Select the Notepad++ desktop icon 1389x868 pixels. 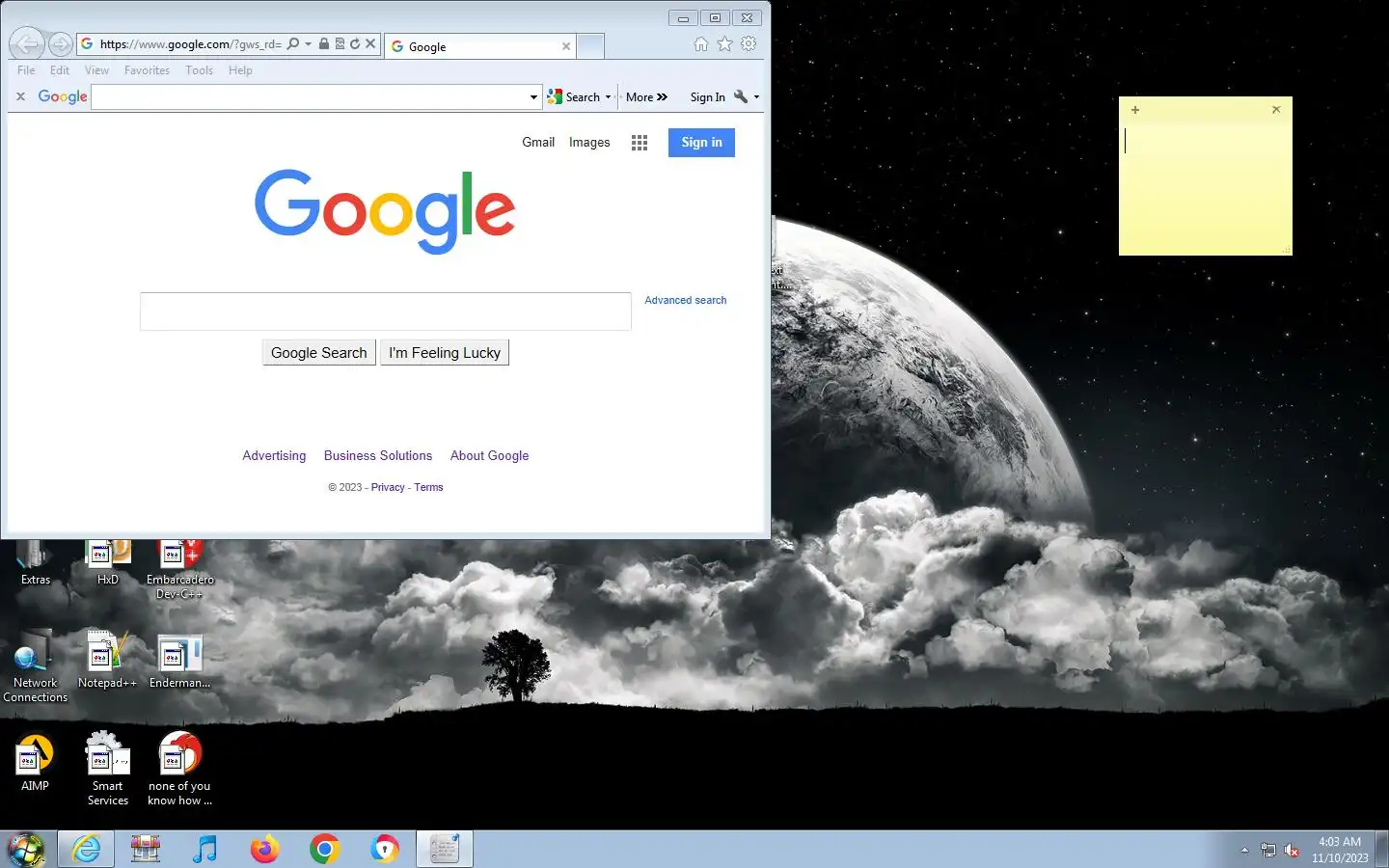point(107,660)
